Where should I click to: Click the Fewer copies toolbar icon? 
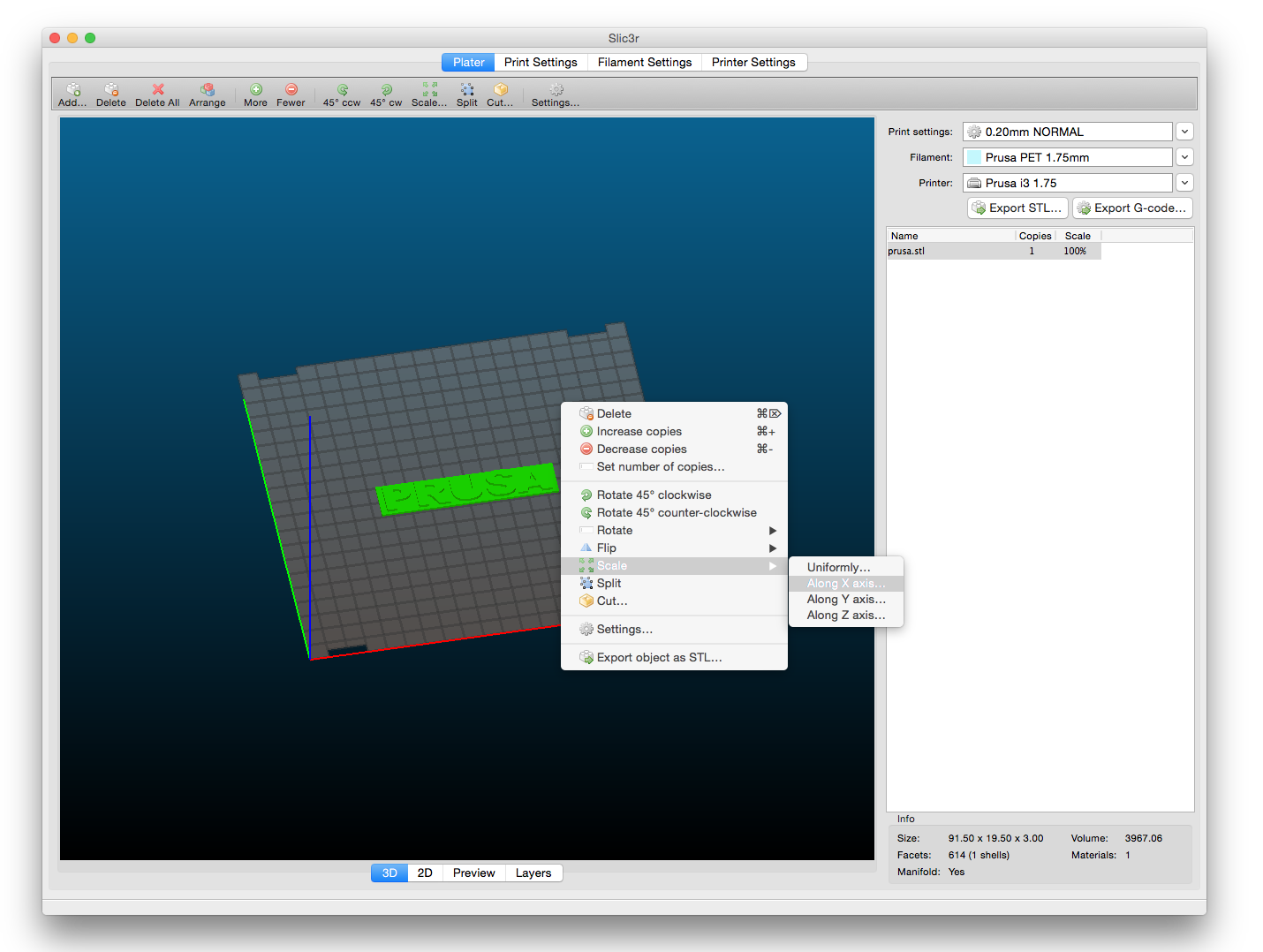coord(291,90)
